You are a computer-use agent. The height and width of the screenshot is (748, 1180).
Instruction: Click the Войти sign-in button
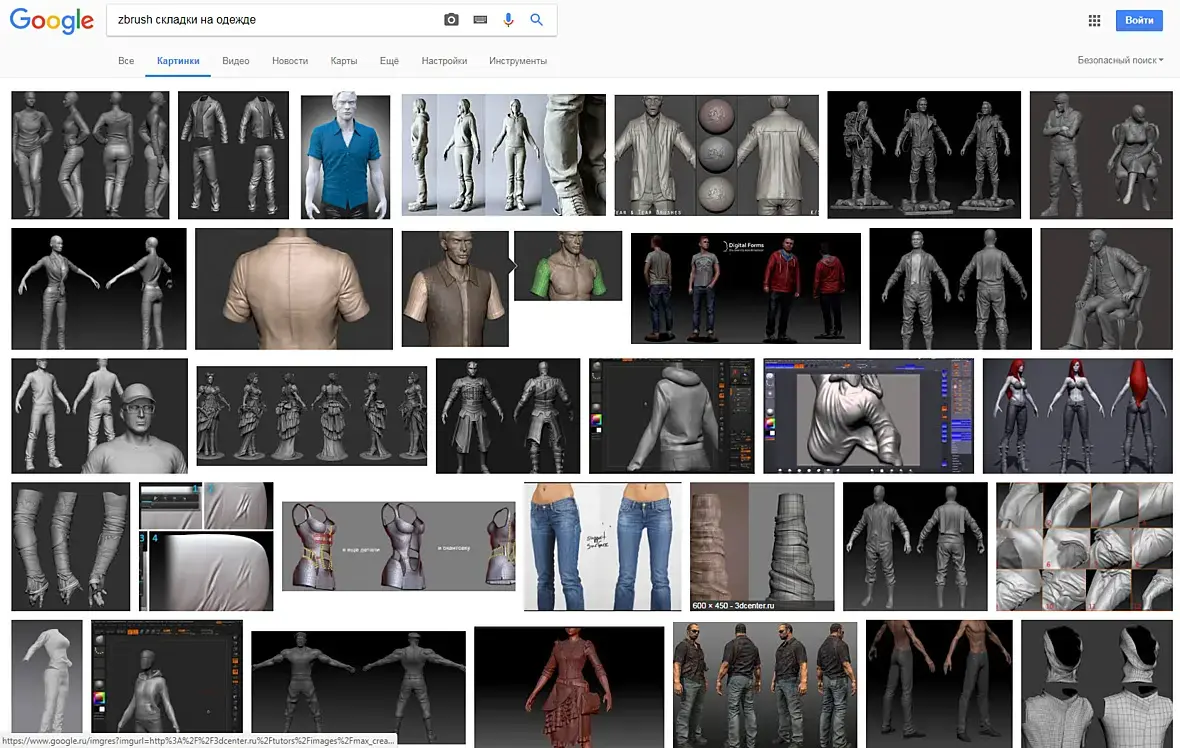[1139, 20]
